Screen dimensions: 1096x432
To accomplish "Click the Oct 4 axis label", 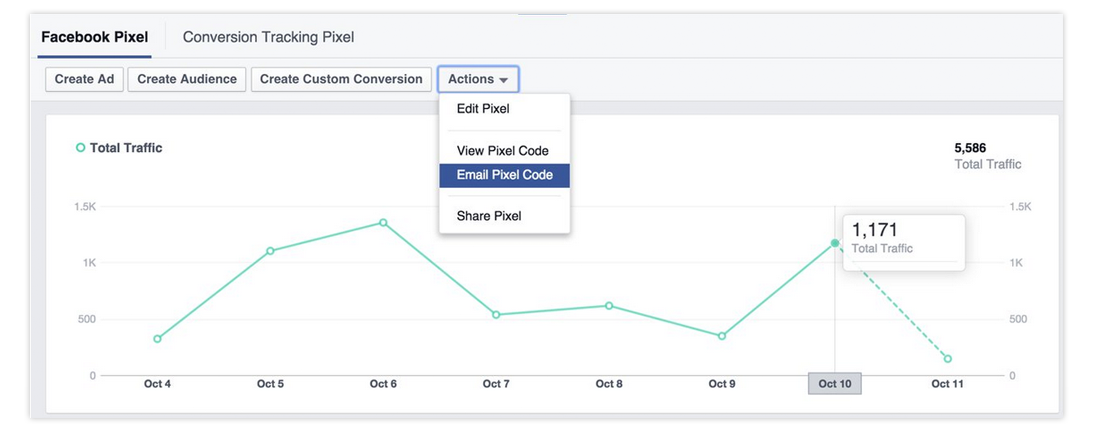I will click(x=157, y=384).
